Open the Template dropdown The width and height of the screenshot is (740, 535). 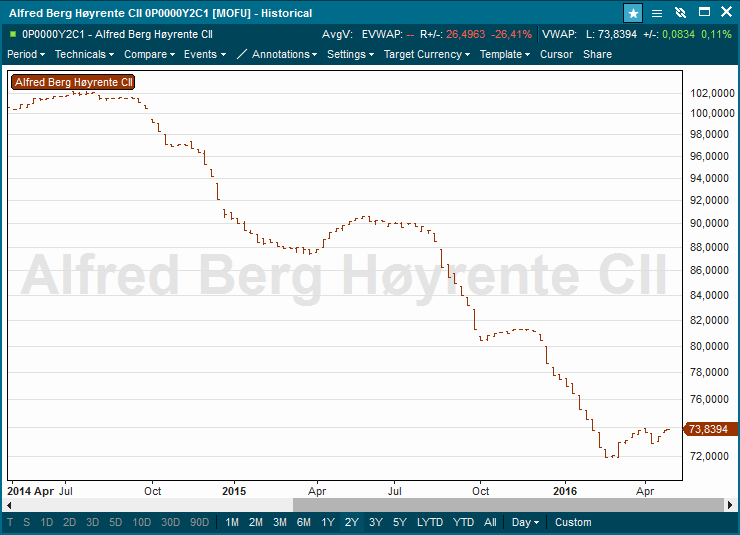(x=505, y=54)
